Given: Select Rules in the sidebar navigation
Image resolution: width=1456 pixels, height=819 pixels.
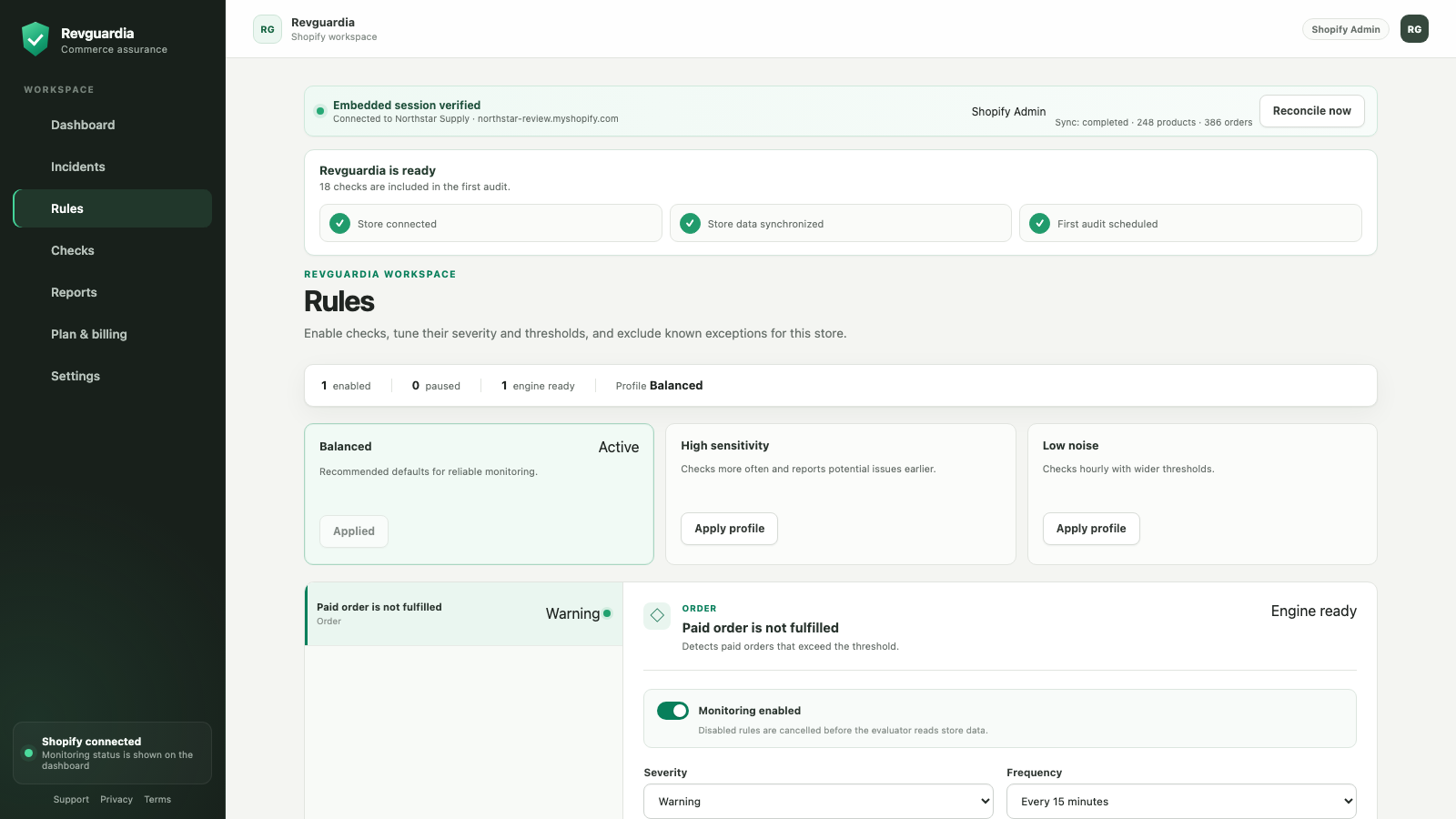Looking at the screenshot, I should click(113, 208).
